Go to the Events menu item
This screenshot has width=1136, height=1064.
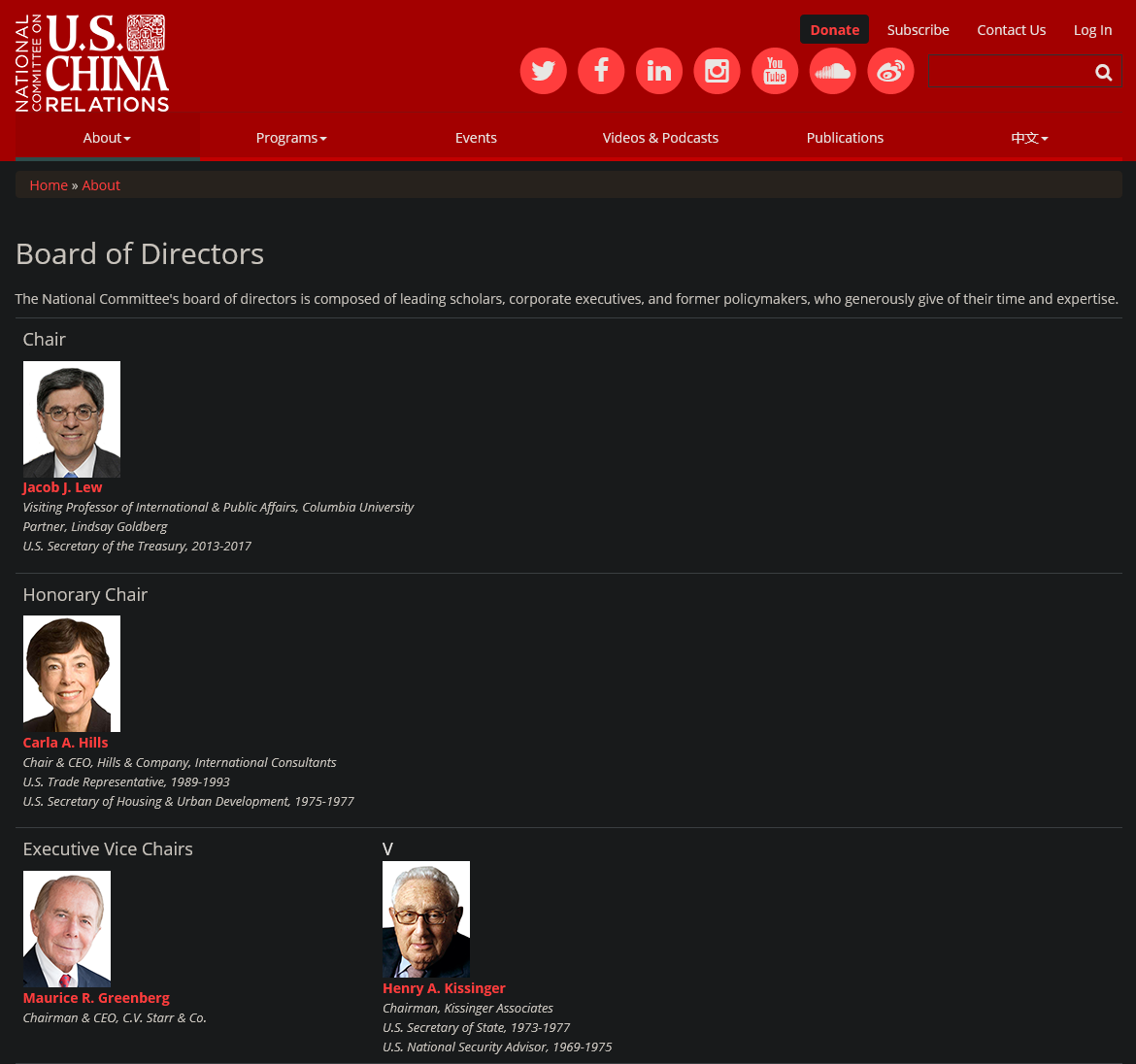click(x=476, y=138)
